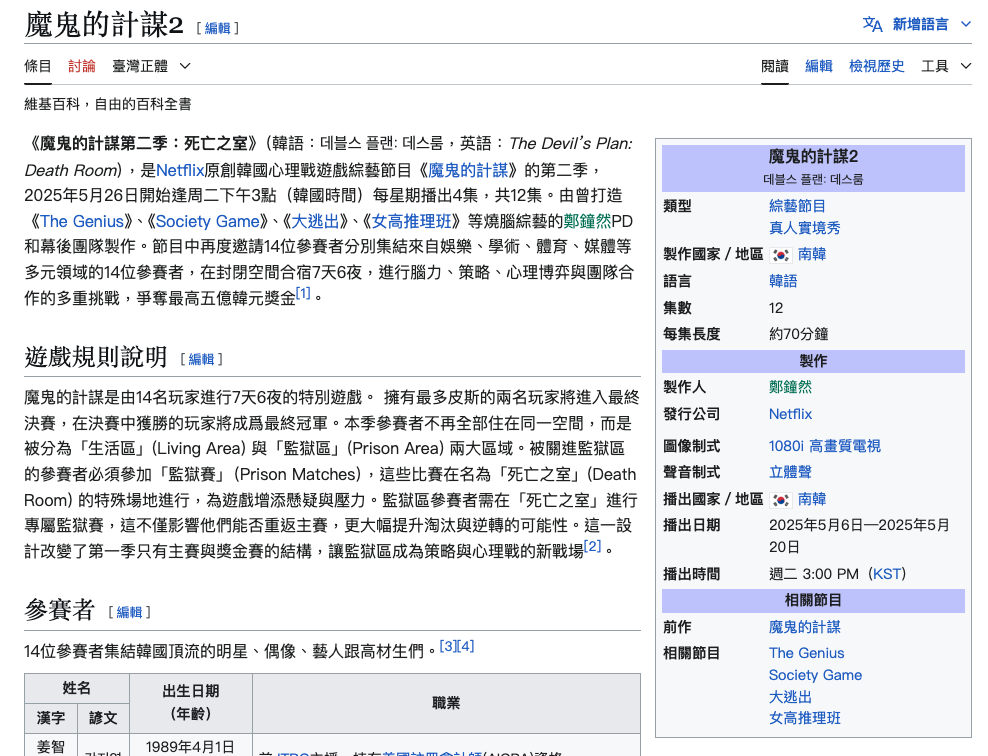Open 韓語 language link in infobox
988x756 pixels.
click(x=783, y=281)
